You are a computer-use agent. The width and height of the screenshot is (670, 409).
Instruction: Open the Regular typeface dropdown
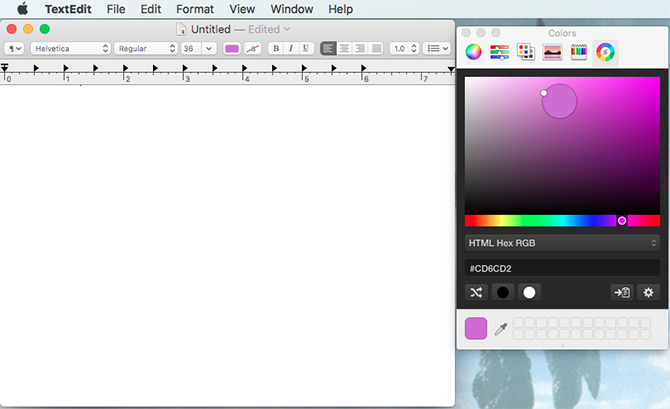146,48
